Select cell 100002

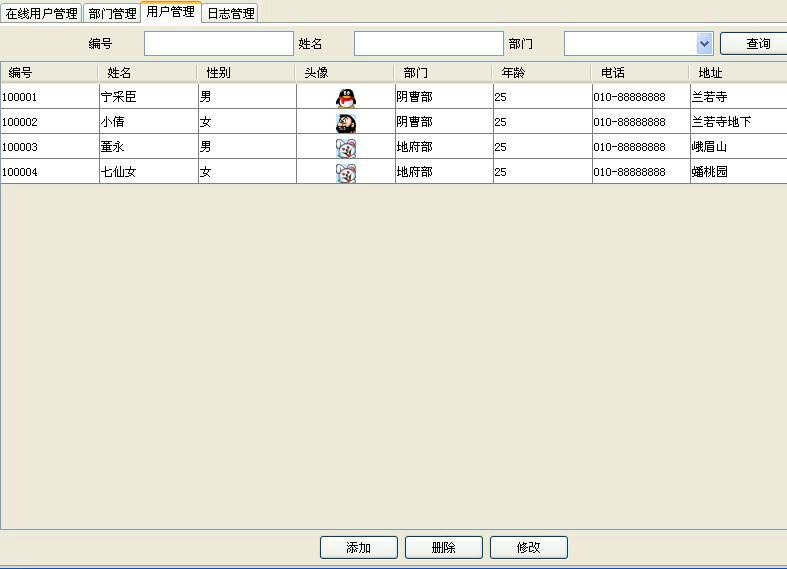[50, 121]
